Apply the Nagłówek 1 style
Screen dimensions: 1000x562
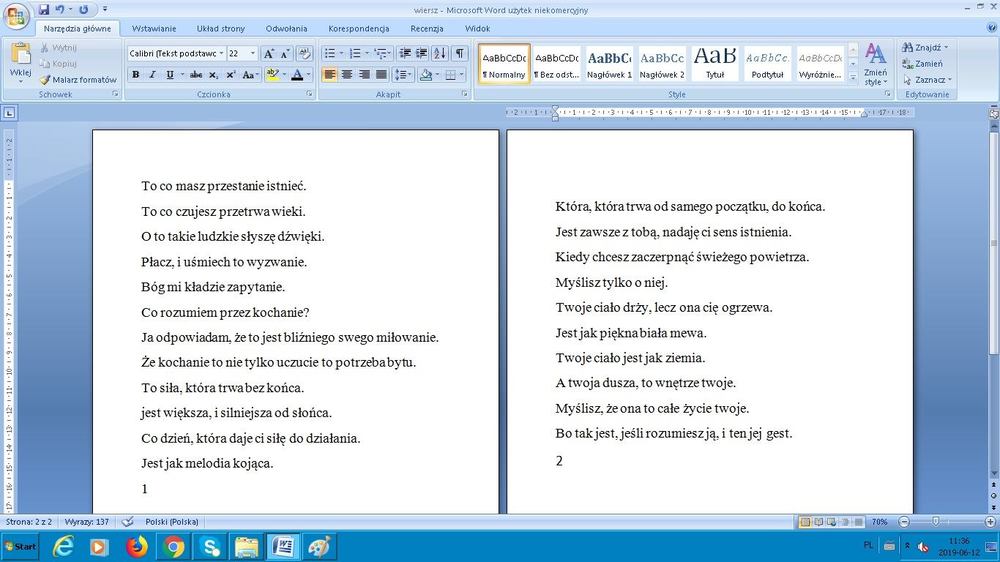tap(609, 63)
